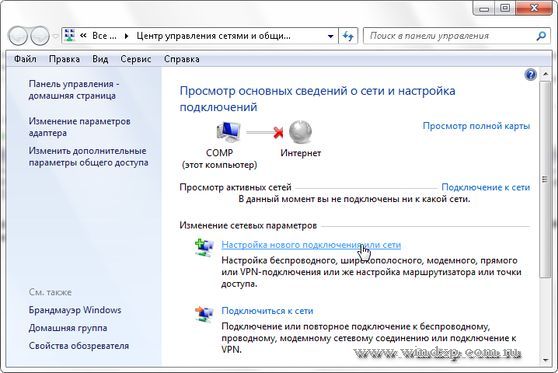This screenshot has height=373, width=558.
Task: Maximize the window
Action: click(x=505, y=8)
